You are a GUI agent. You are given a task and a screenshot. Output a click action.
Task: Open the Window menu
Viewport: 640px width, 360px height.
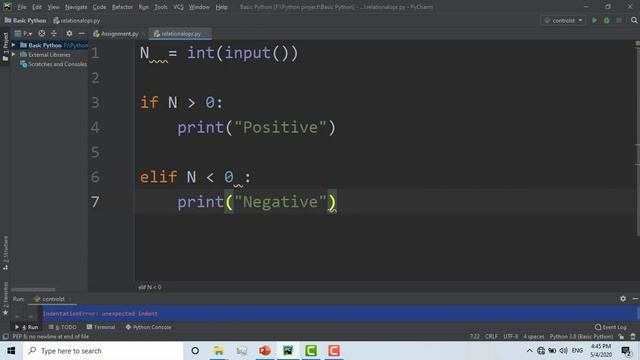[199, 7]
